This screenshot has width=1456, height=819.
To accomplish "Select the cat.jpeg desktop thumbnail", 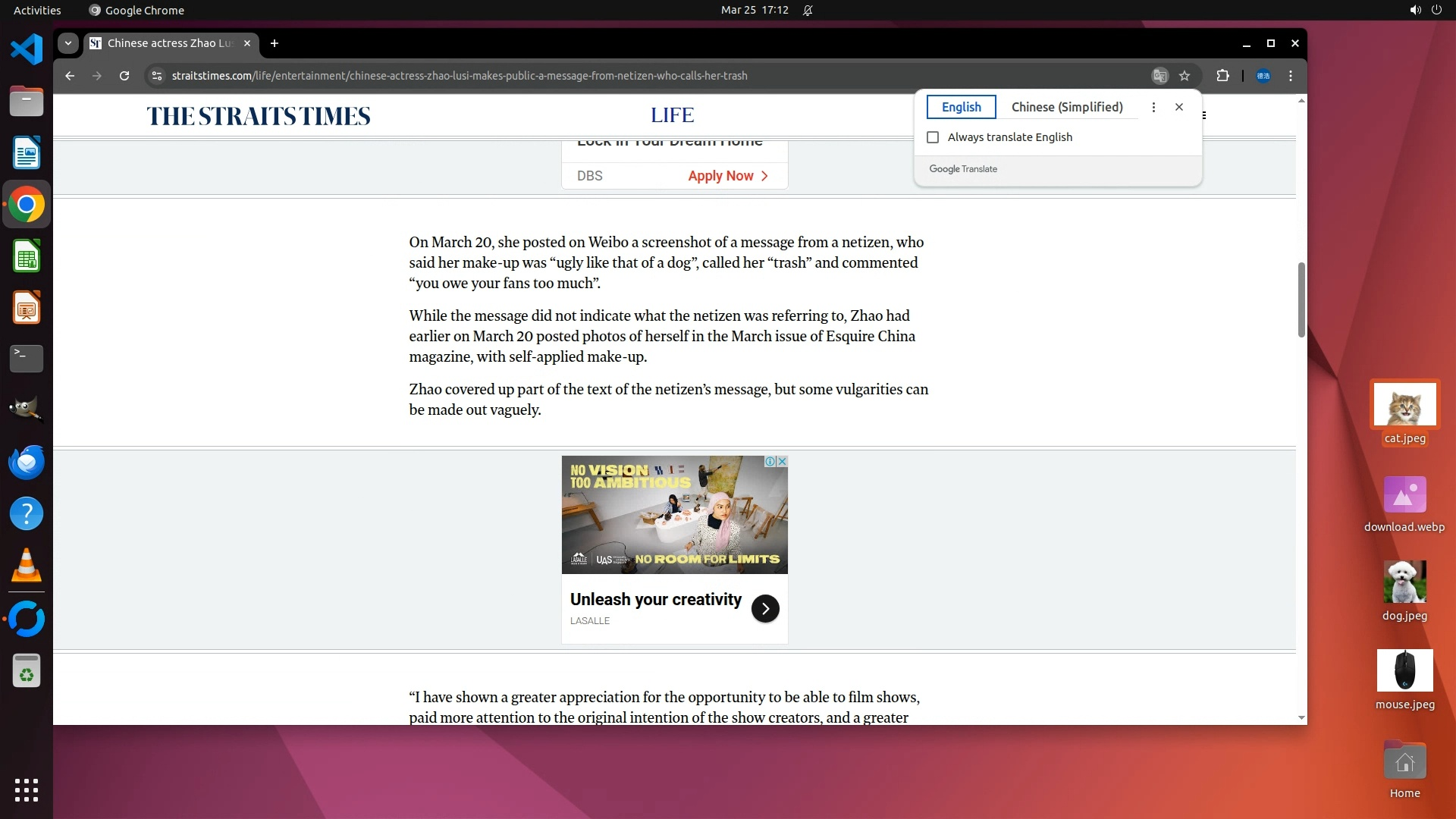I will point(1404,405).
